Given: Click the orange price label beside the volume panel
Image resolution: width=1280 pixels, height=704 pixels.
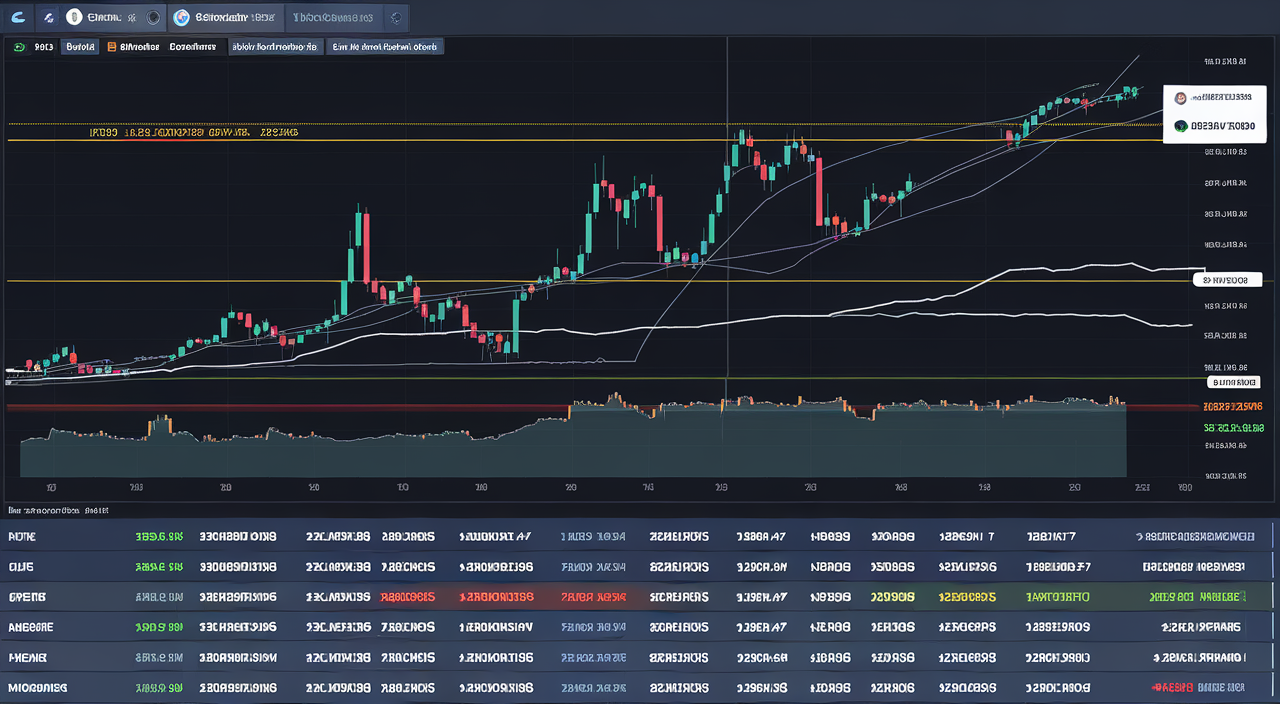Looking at the screenshot, I should pos(1232,407).
